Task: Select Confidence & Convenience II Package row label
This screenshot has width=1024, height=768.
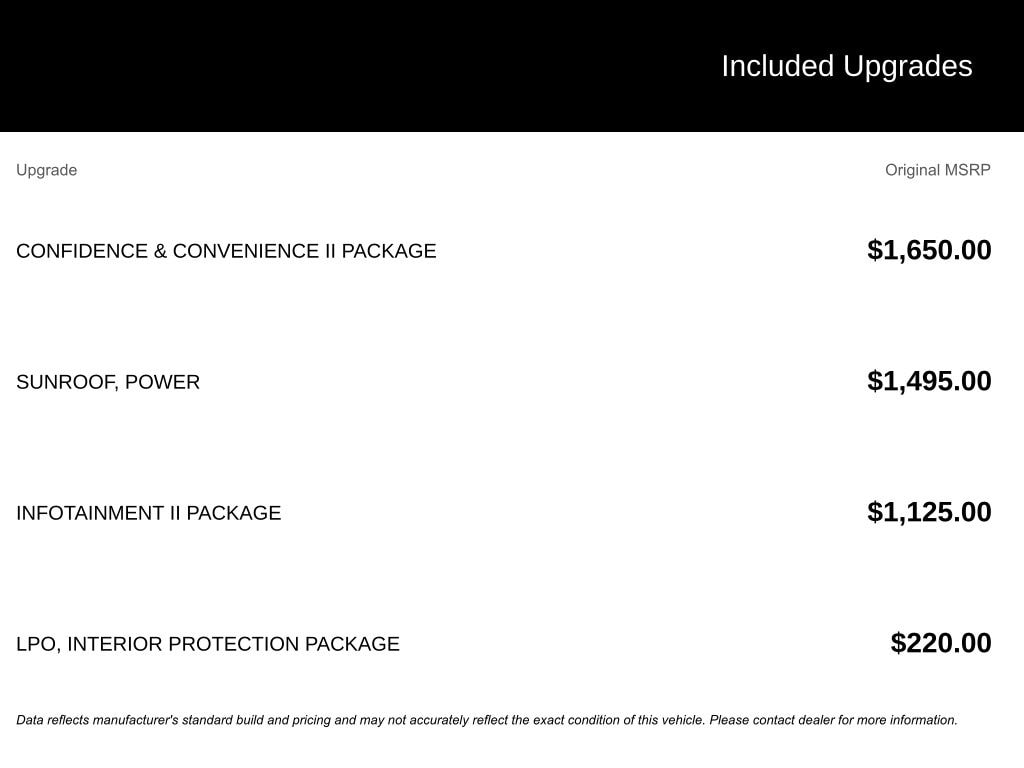Action: (226, 251)
